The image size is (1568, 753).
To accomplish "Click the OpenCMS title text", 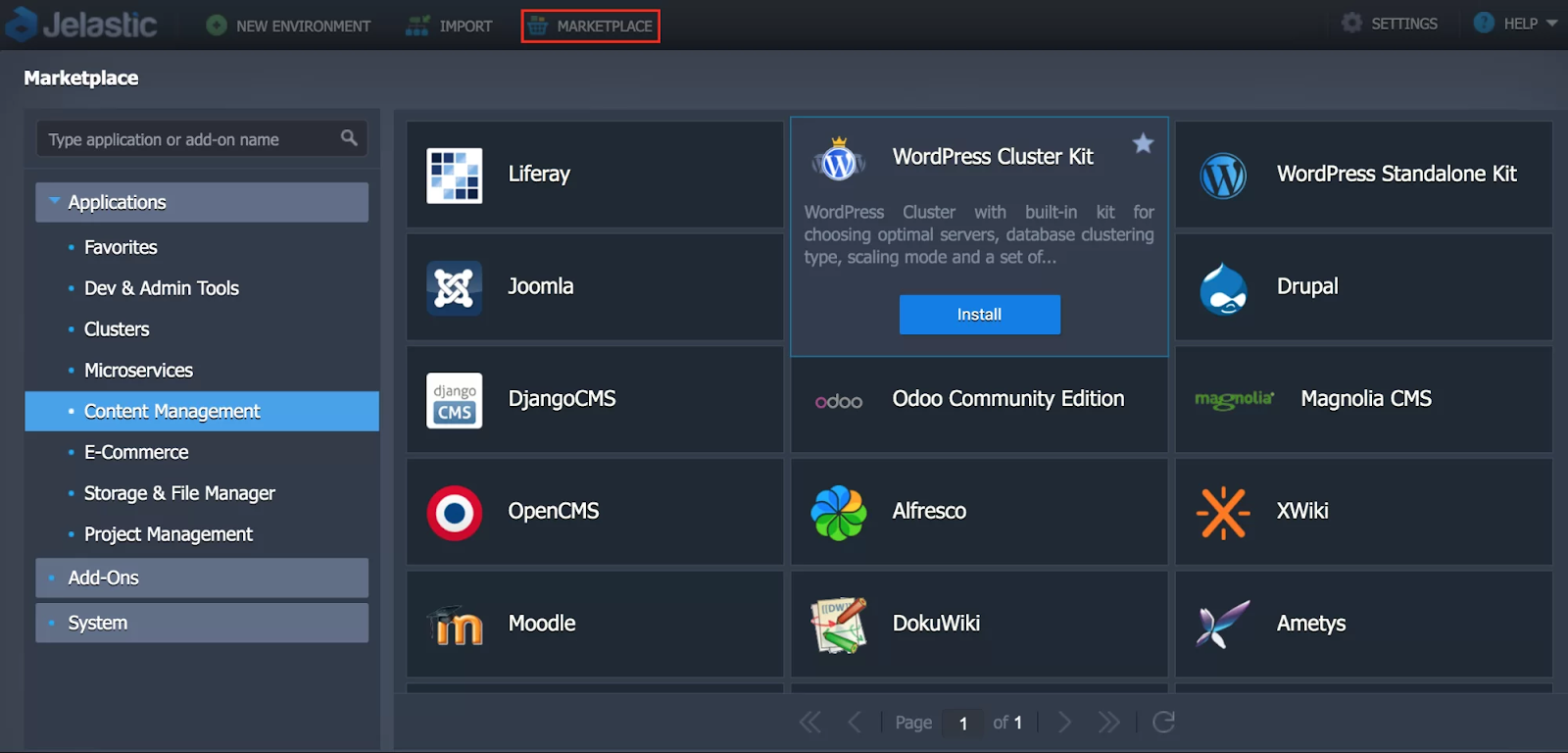I will tap(554, 511).
